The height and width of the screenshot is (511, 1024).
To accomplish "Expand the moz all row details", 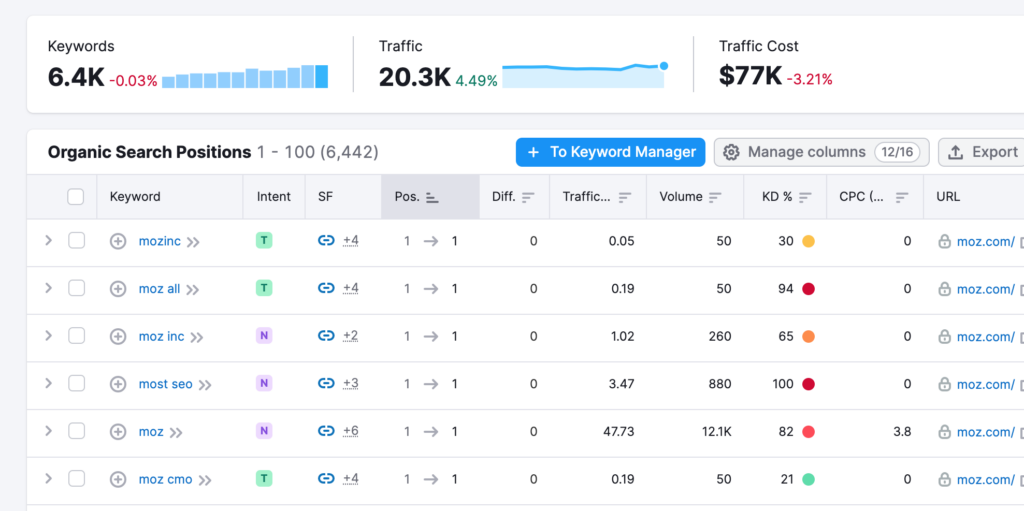I will [x=48, y=288].
